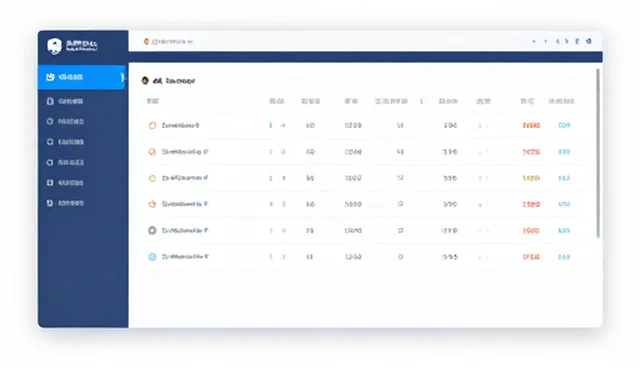
Task: Click the fifth row's gray circle icon
Action: [x=152, y=231]
